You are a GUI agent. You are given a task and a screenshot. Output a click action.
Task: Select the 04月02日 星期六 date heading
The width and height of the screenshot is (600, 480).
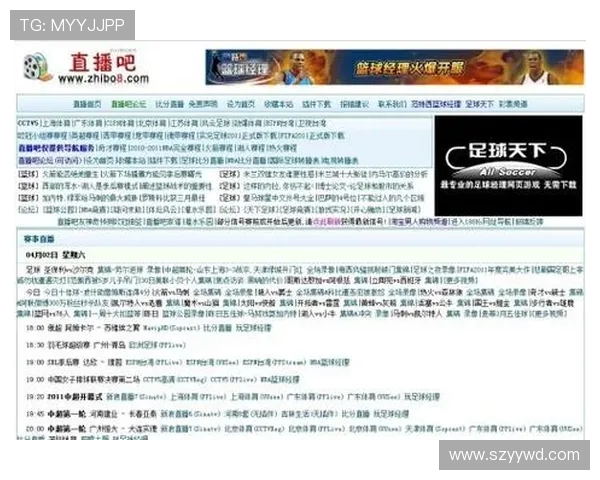pyautogui.click(x=55, y=255)
